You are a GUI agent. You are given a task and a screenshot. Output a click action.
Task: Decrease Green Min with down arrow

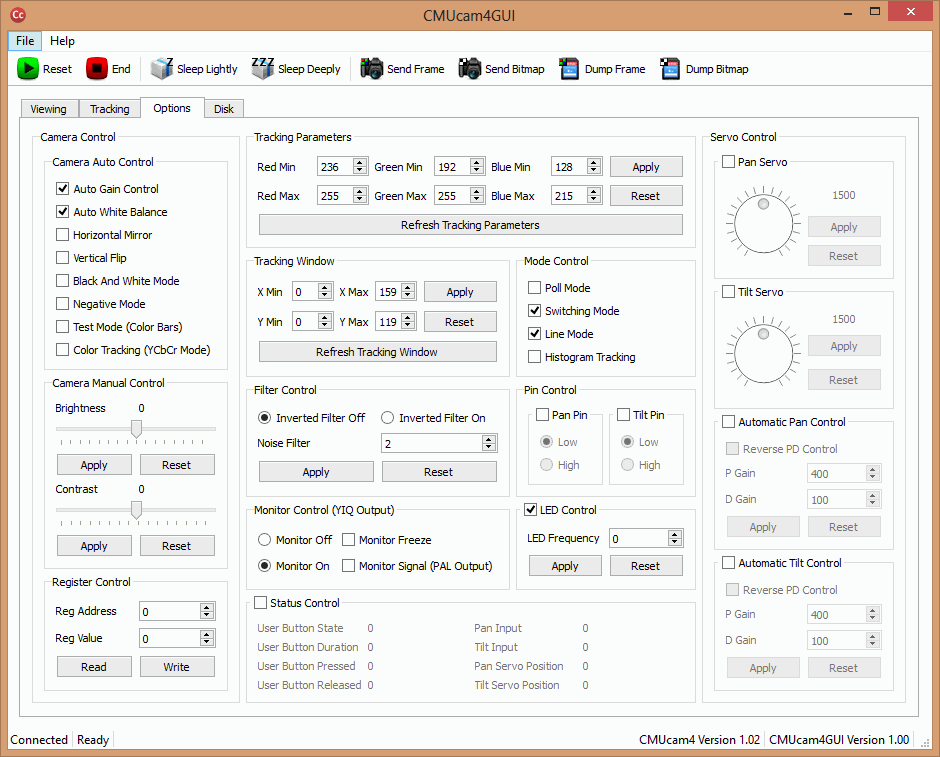477,171
